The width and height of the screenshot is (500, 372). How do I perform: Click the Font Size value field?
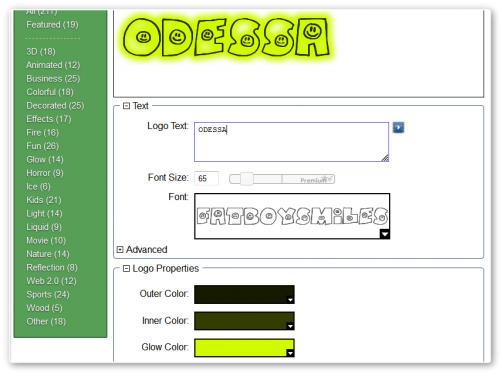point(206,178)
